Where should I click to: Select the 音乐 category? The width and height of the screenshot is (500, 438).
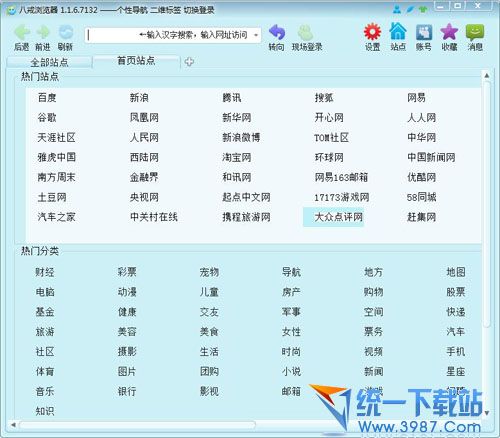click(45, 391)
